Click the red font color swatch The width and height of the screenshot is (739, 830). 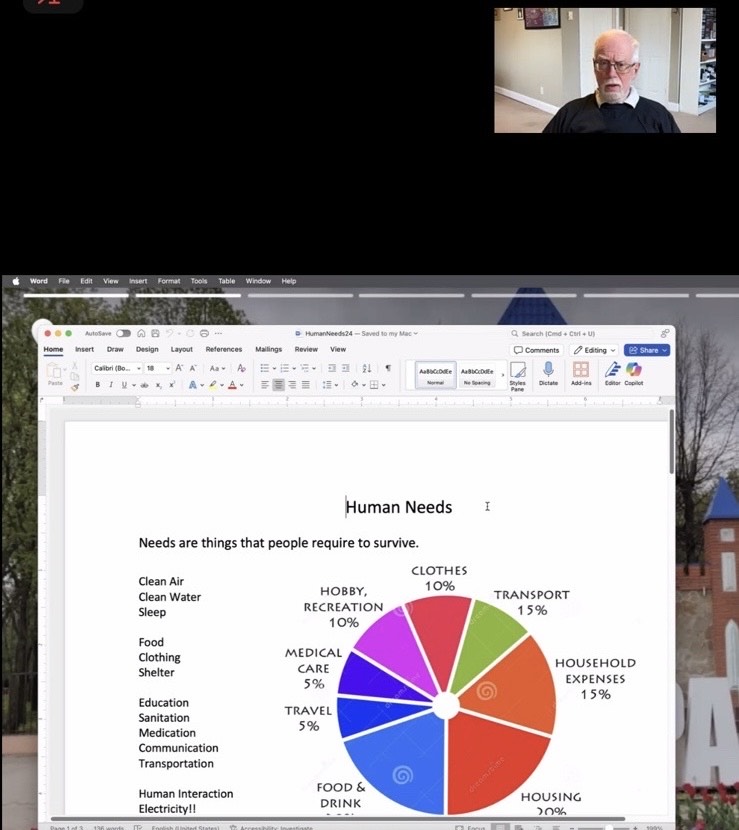point(232,384)
